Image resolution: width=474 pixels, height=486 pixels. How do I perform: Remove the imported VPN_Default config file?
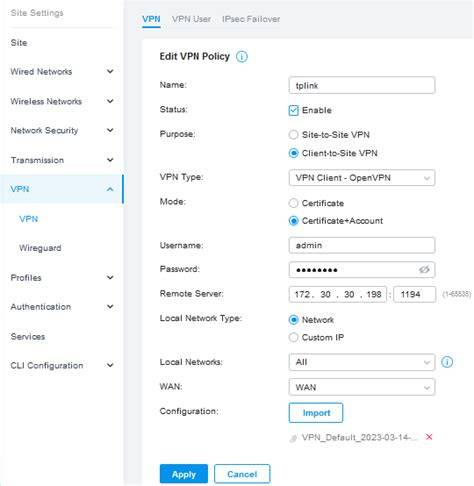click(x=429, y=437)
